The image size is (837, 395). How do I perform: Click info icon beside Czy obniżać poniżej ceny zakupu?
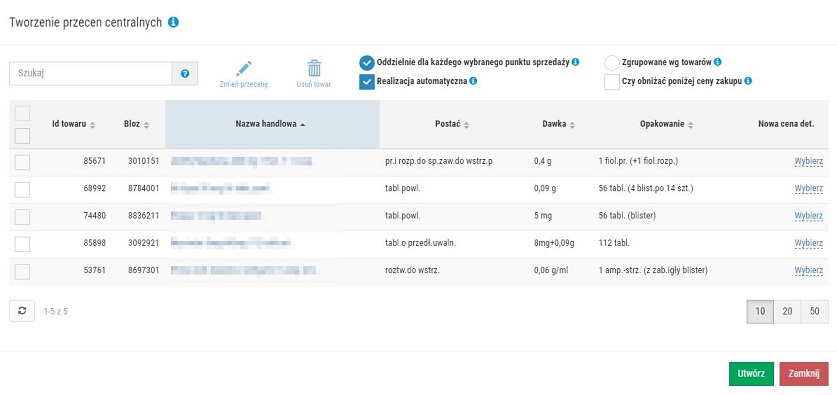[748, 81]
